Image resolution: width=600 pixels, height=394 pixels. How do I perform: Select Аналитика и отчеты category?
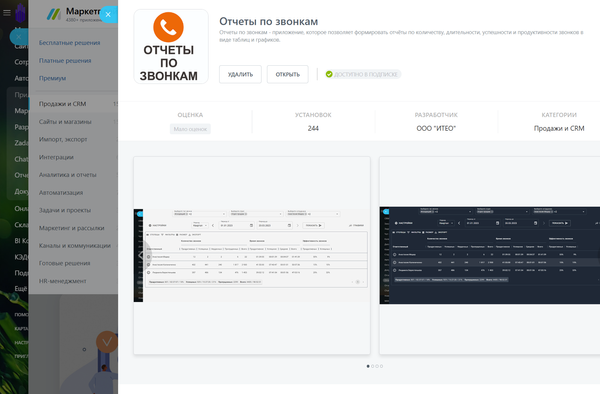(x=68, y=174)
